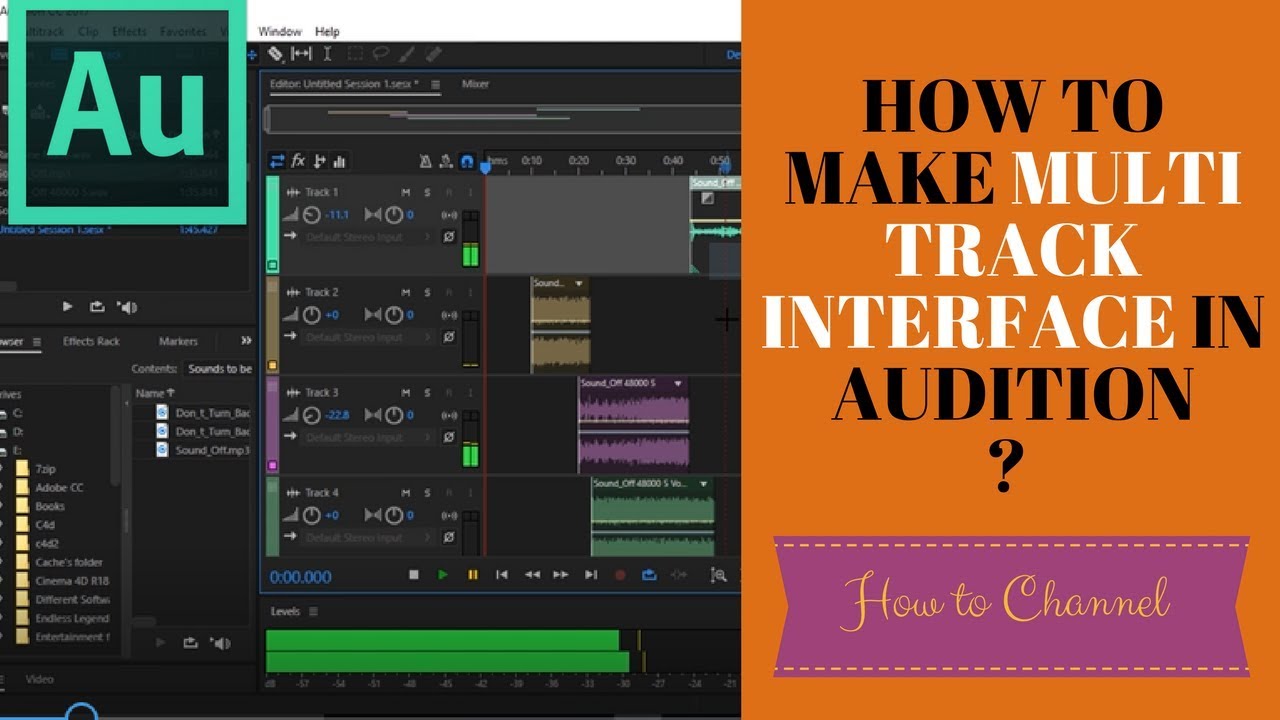This screenshot has width=1280, height=720.
Task: Click the Stop button in transport
Action: click(414, 575)
